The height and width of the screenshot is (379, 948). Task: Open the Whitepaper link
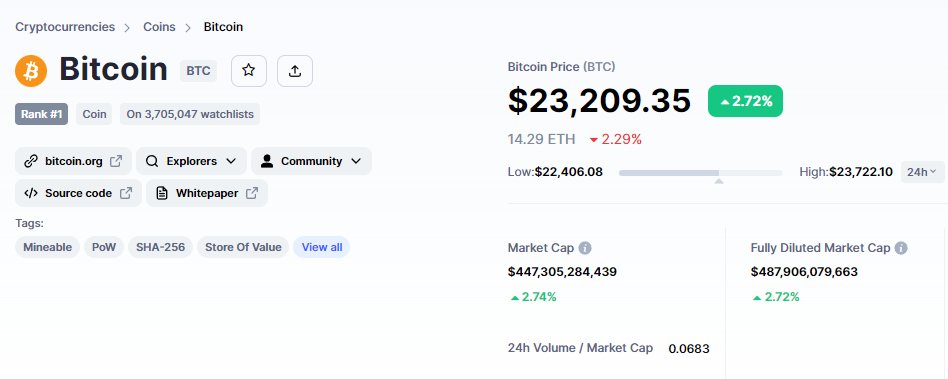point(207,193)
